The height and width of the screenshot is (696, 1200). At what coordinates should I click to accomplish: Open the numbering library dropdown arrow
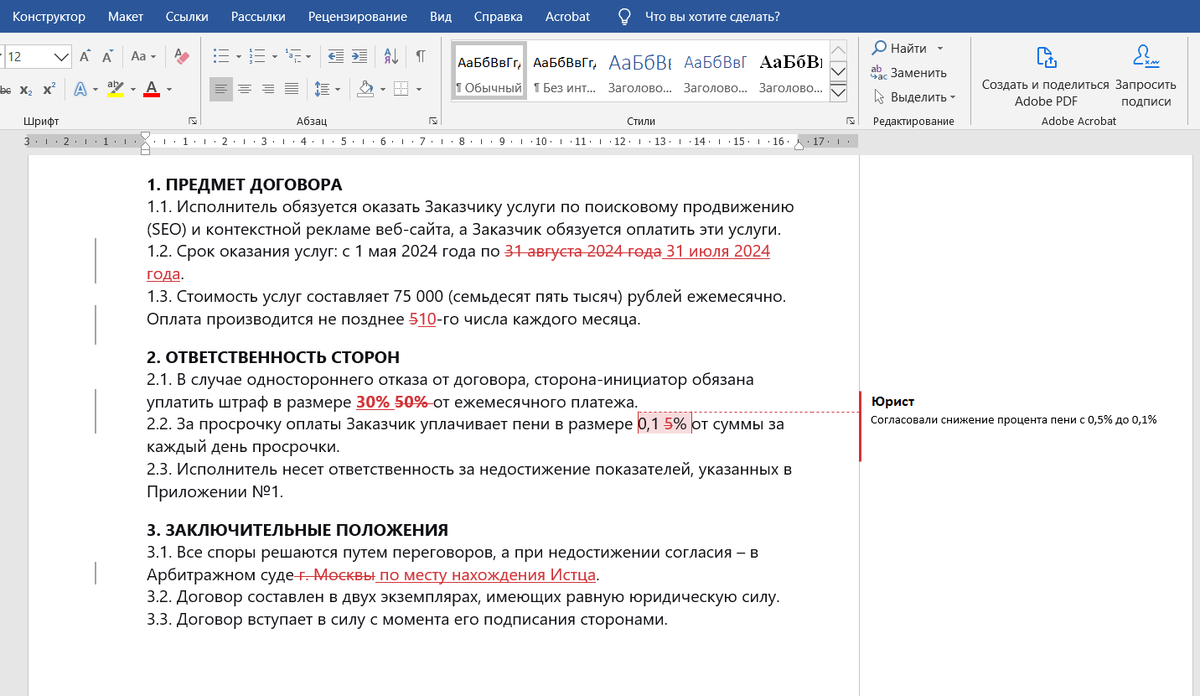click(x=273, y=56)
